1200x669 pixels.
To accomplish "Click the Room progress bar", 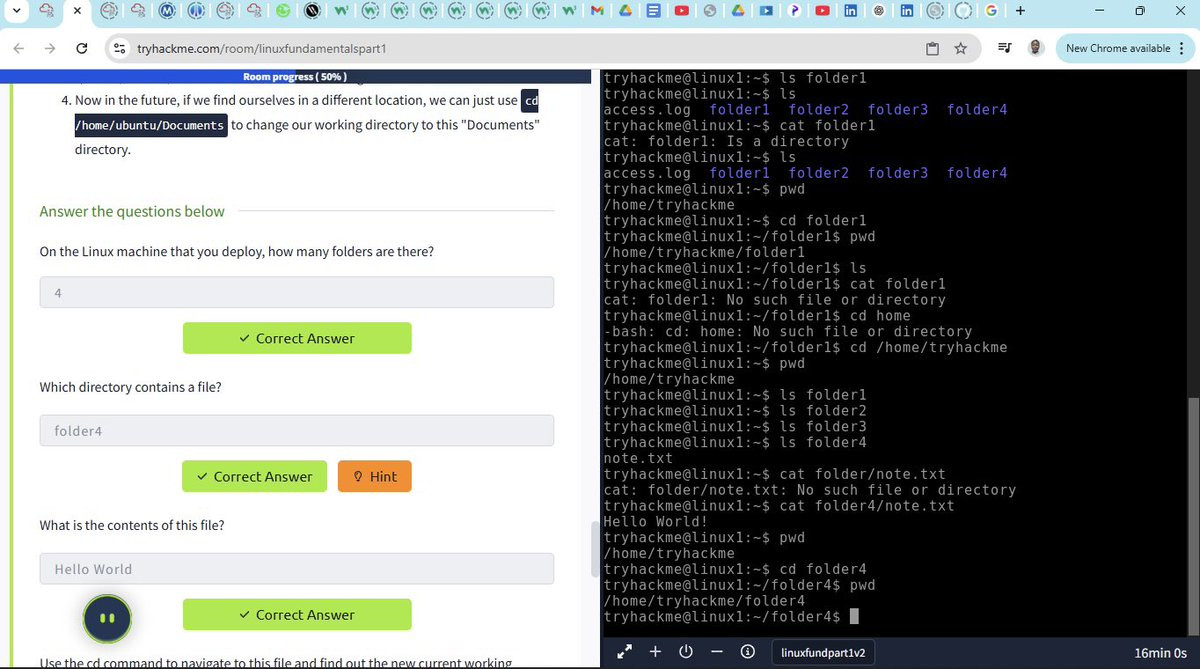I will 295,77.
